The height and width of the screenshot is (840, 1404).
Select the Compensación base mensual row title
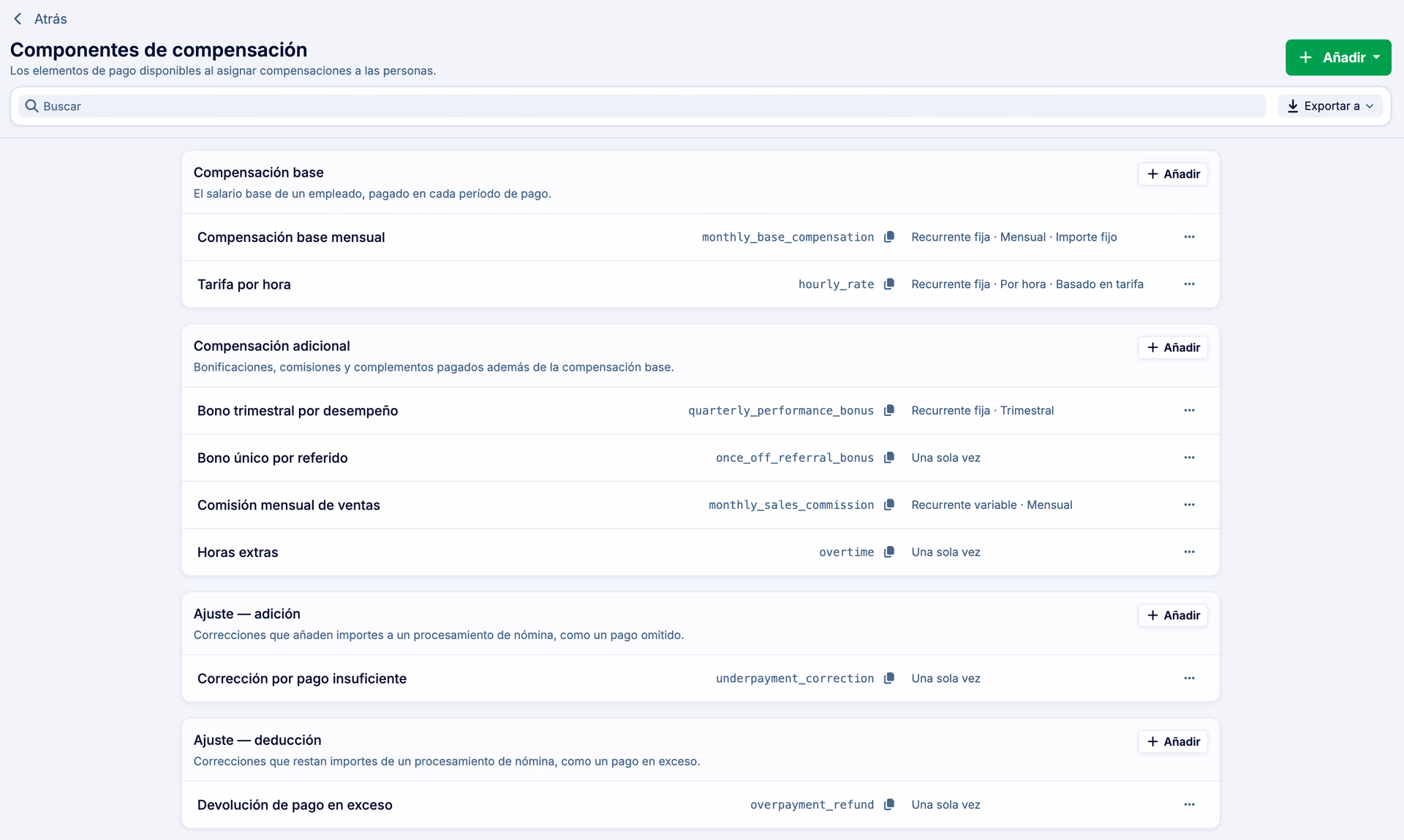pos(291,238)
